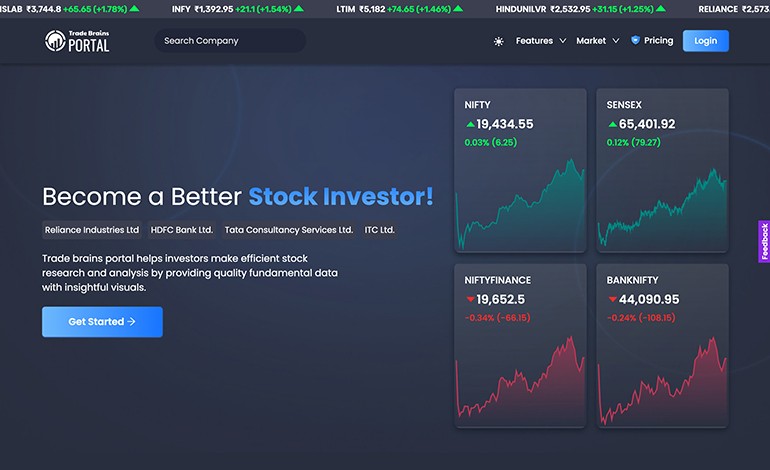Open the Feedback side tab
The width and height of the screenshot is (770, 470).
click(764, 242)
